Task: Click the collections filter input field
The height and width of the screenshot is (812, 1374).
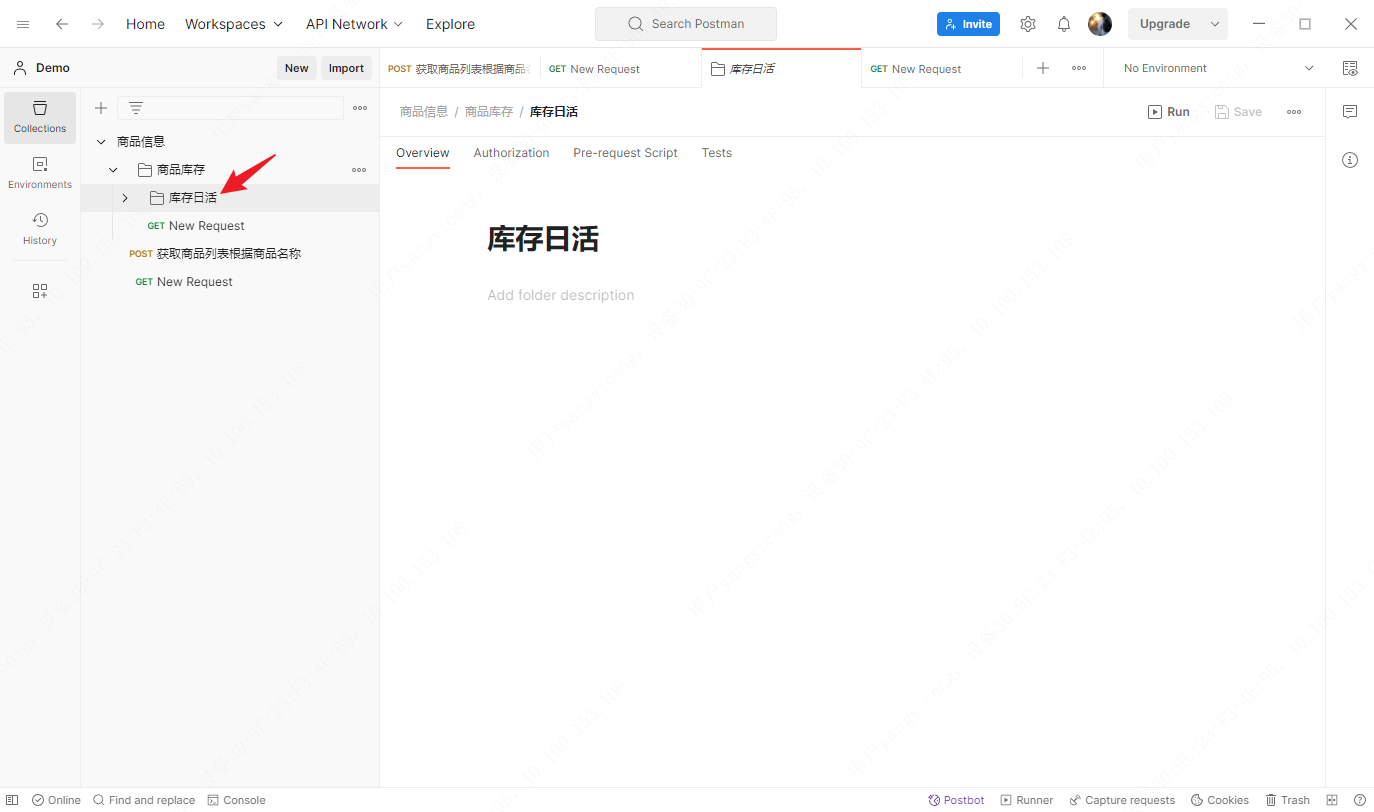Action: tap(230, 108)
